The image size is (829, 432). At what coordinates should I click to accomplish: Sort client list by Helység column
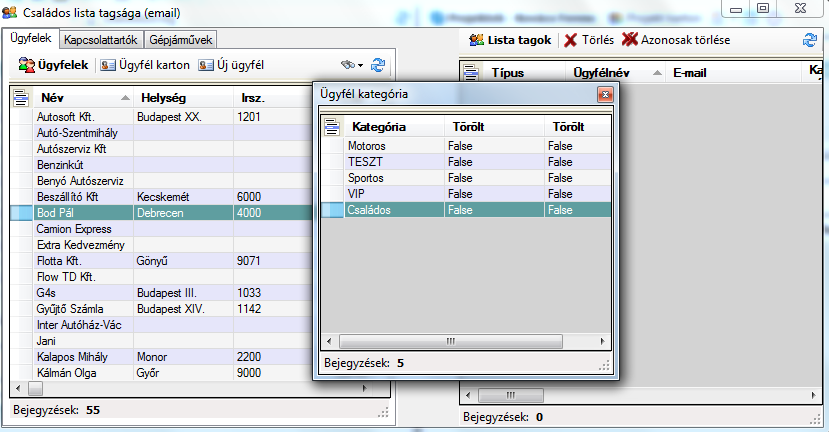pos(183,98)
